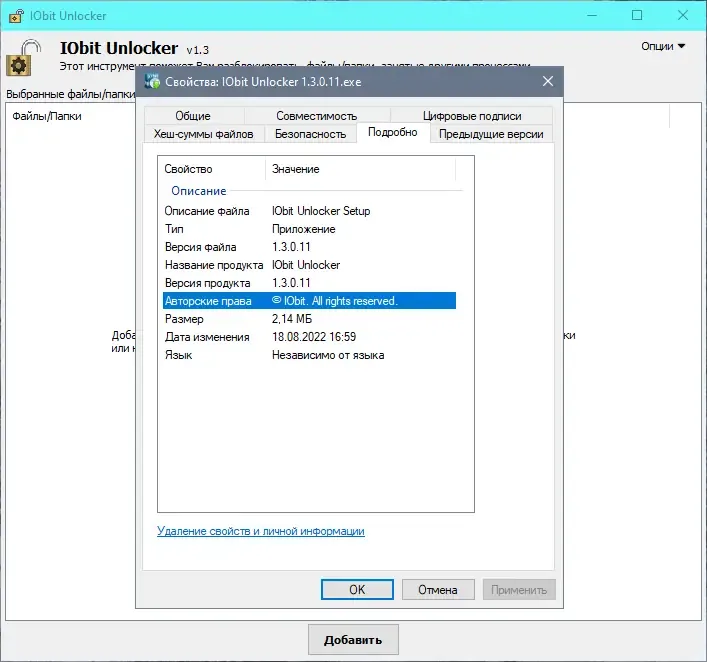Maximize the IObit Unlocker window
The image size is (707, 662).
pos(637,15)
